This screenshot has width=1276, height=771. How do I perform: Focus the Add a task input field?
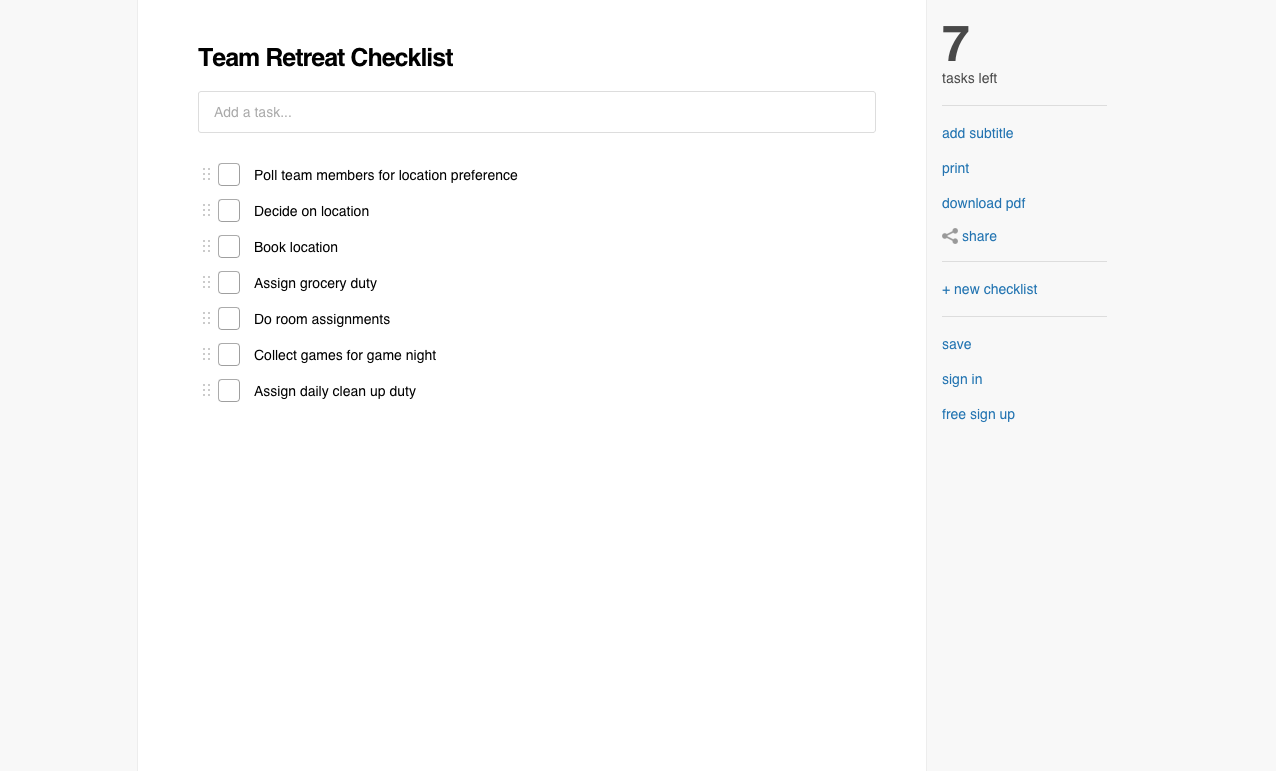coord(537,112)
